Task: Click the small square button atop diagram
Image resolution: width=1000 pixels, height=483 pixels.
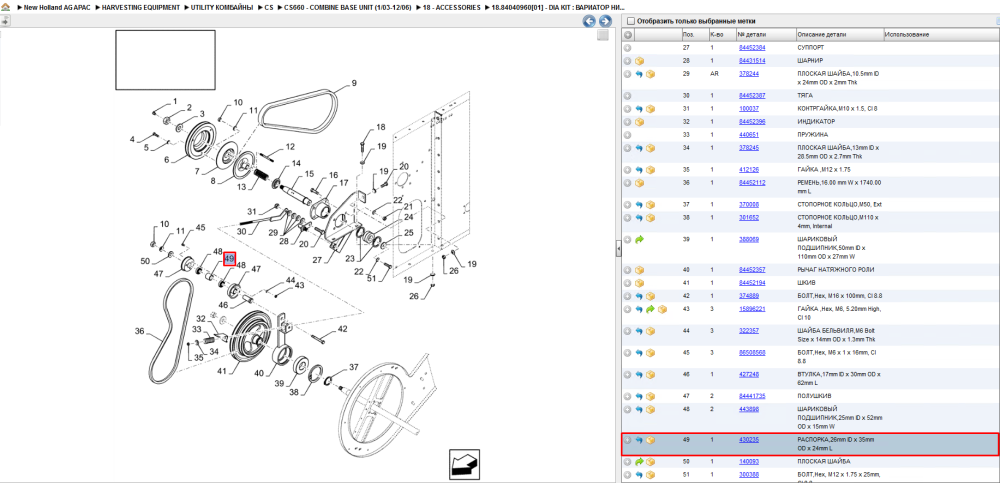Action: (x=603, y=36)
